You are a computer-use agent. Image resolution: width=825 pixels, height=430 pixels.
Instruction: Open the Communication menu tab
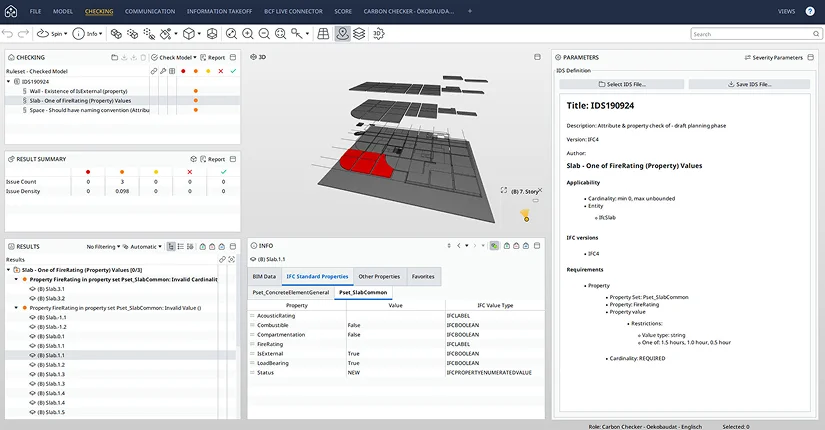point(149,11)
